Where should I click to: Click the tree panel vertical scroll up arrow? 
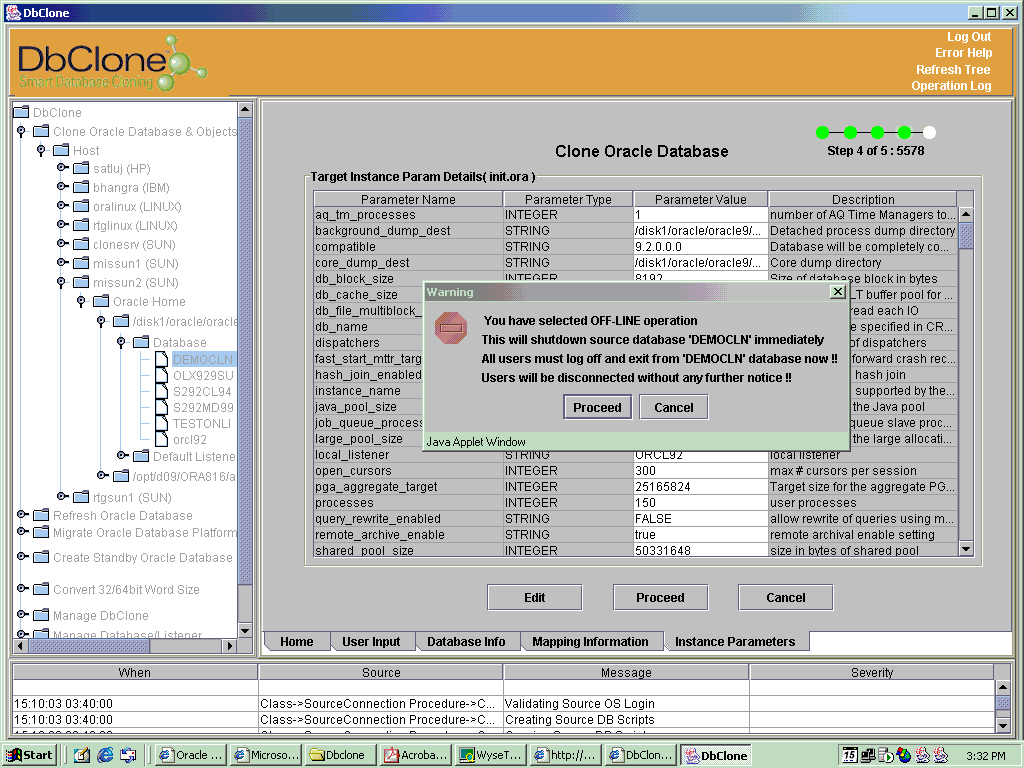tap(245, 108)
